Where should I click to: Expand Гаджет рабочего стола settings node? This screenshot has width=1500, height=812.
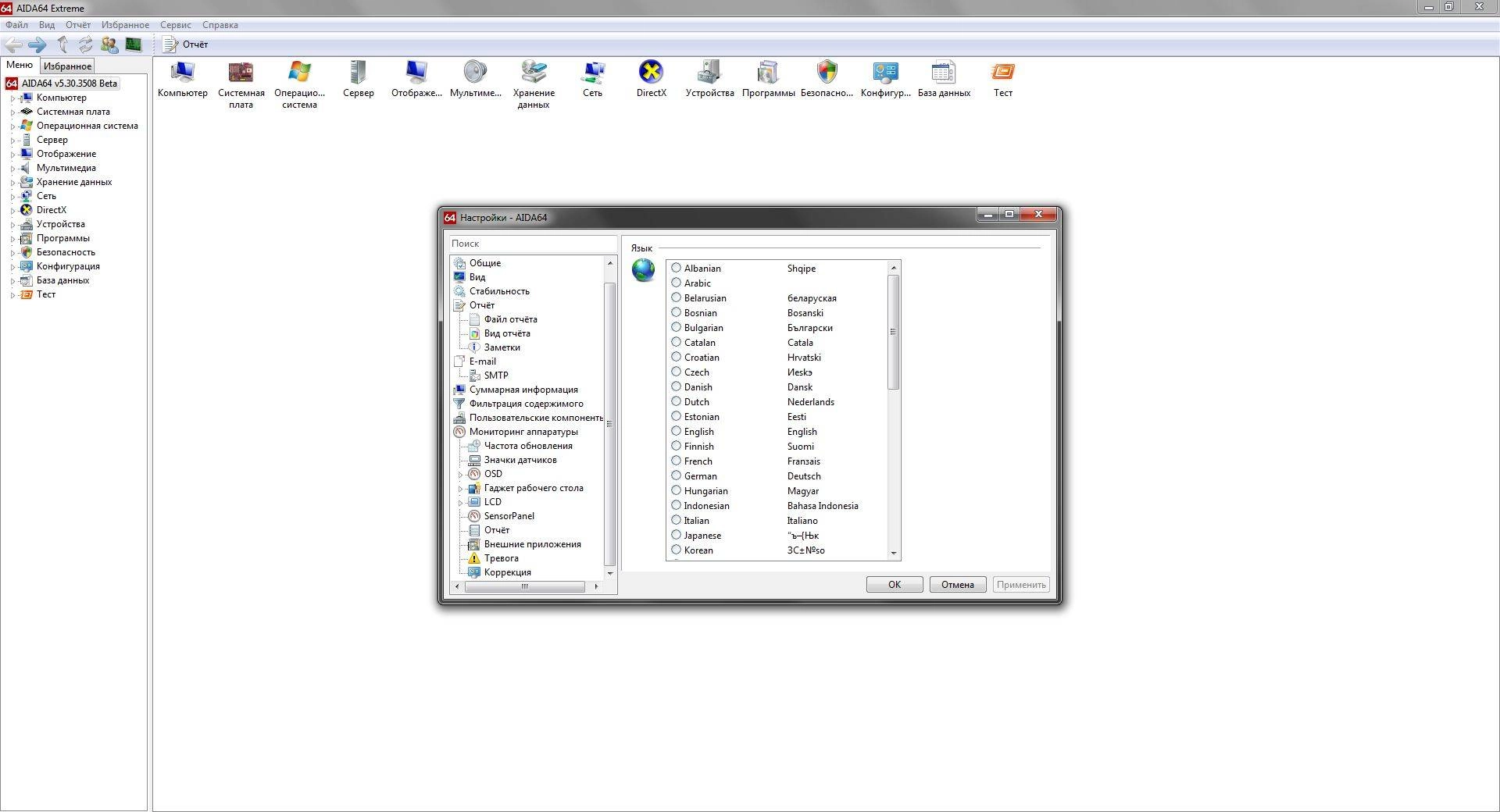tap(461, 489)
